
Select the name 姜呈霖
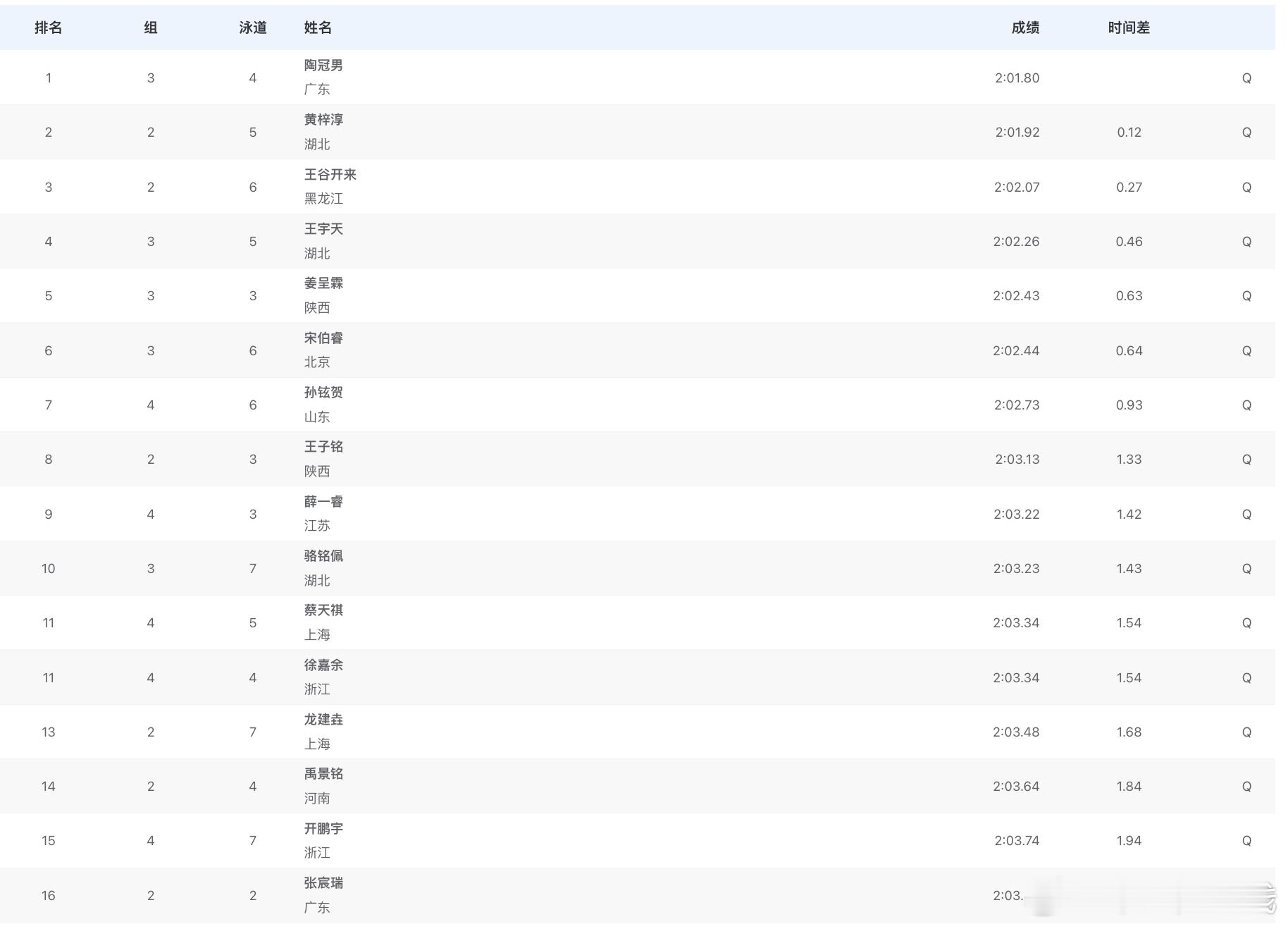click(x=323, y=283)
